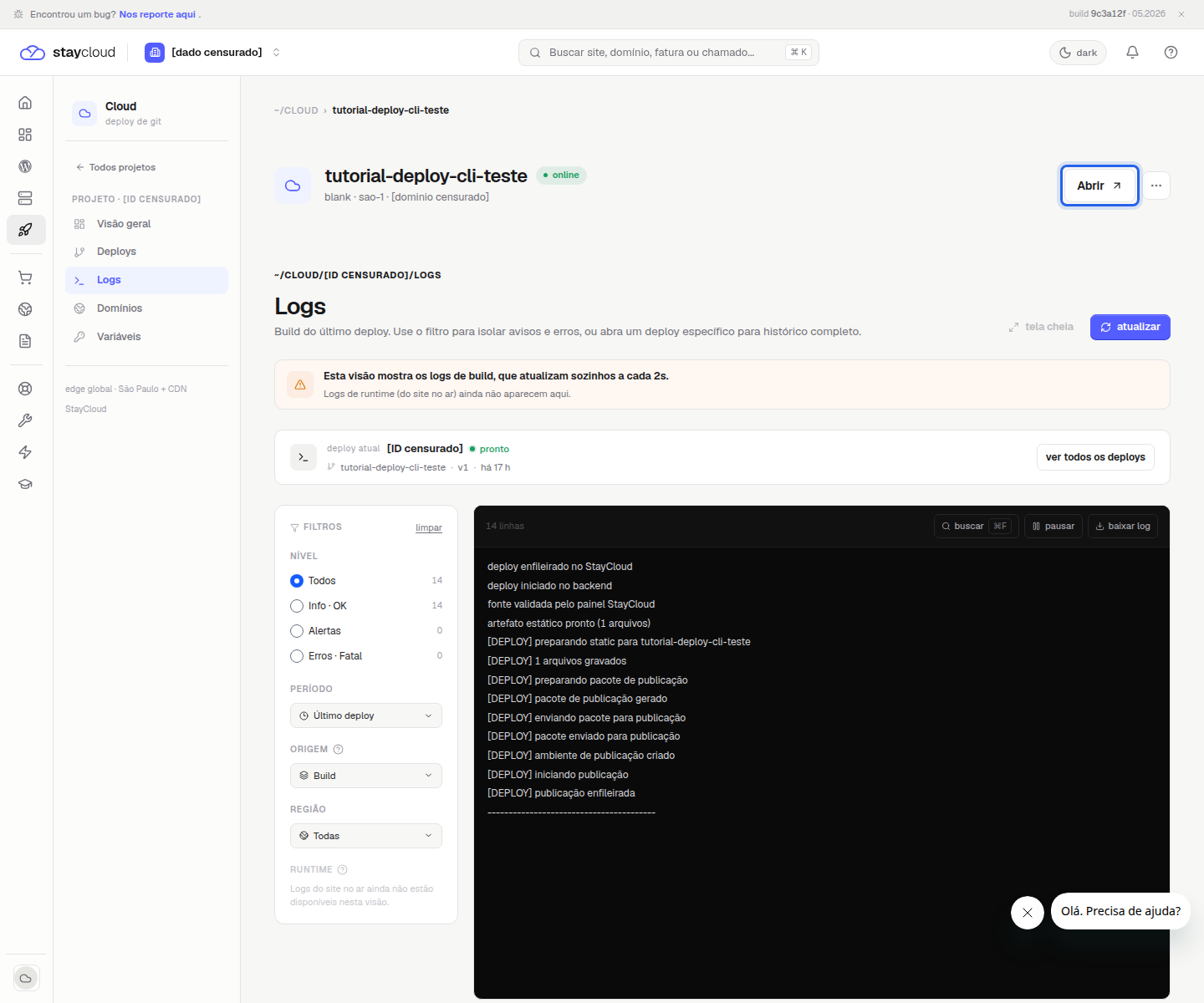Go back to Todos projetos
The image size is (1204, 1003).
[115, 167]
